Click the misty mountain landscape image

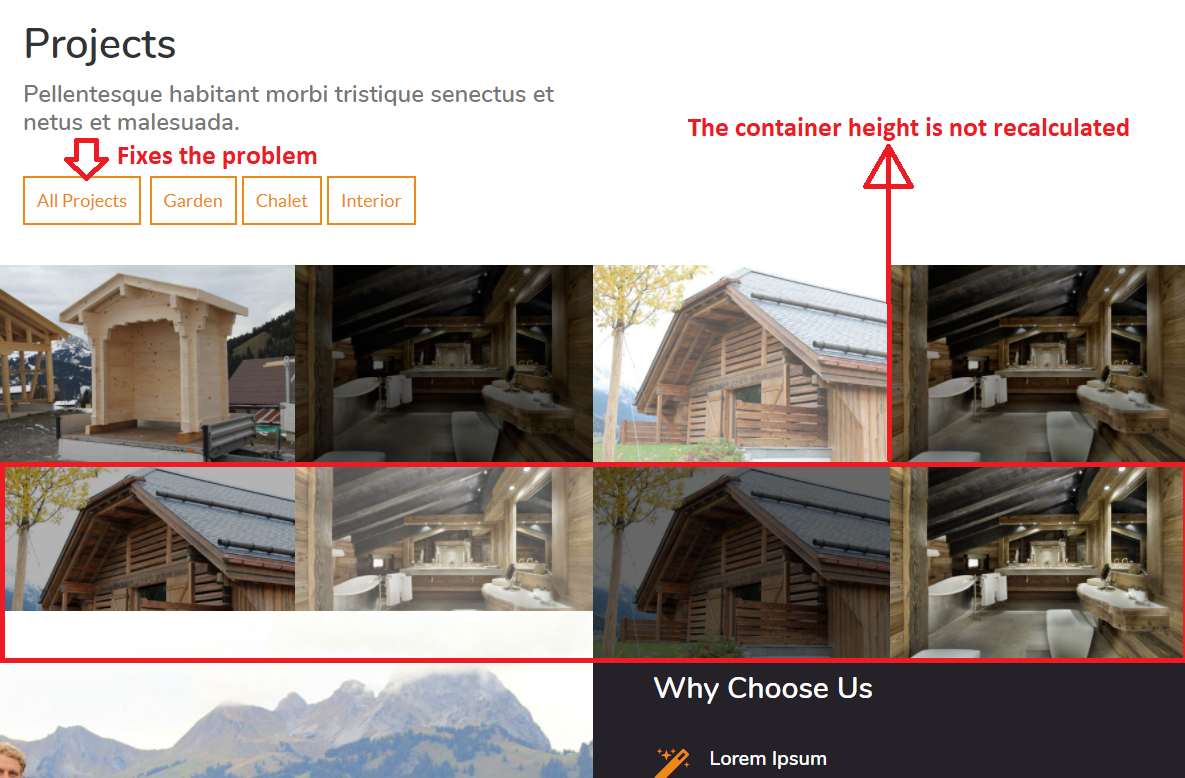click(296, 721)
